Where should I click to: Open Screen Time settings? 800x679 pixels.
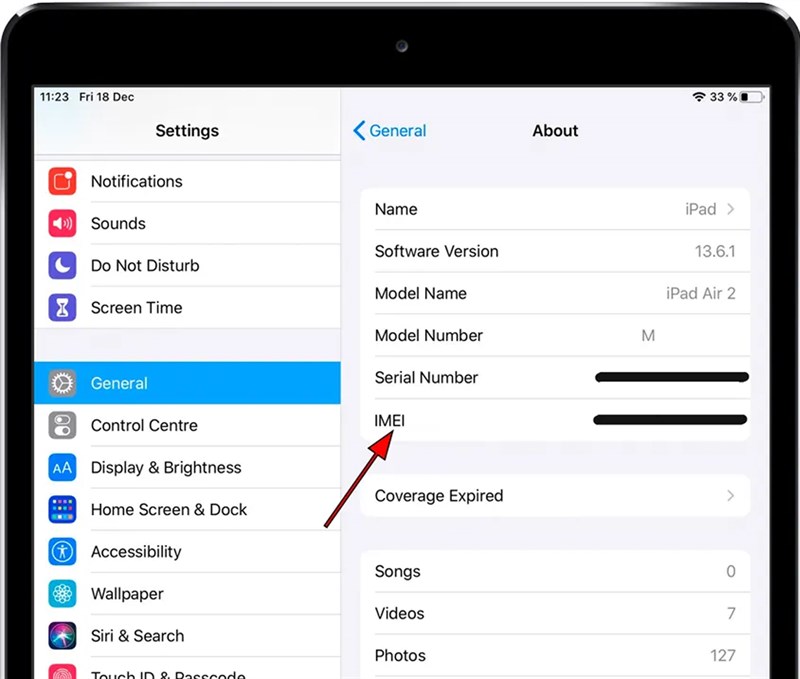[x=187, y=308]
